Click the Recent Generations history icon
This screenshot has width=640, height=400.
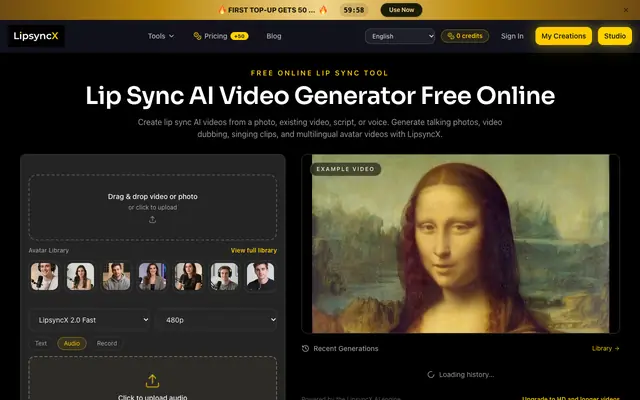pos(305,349)
